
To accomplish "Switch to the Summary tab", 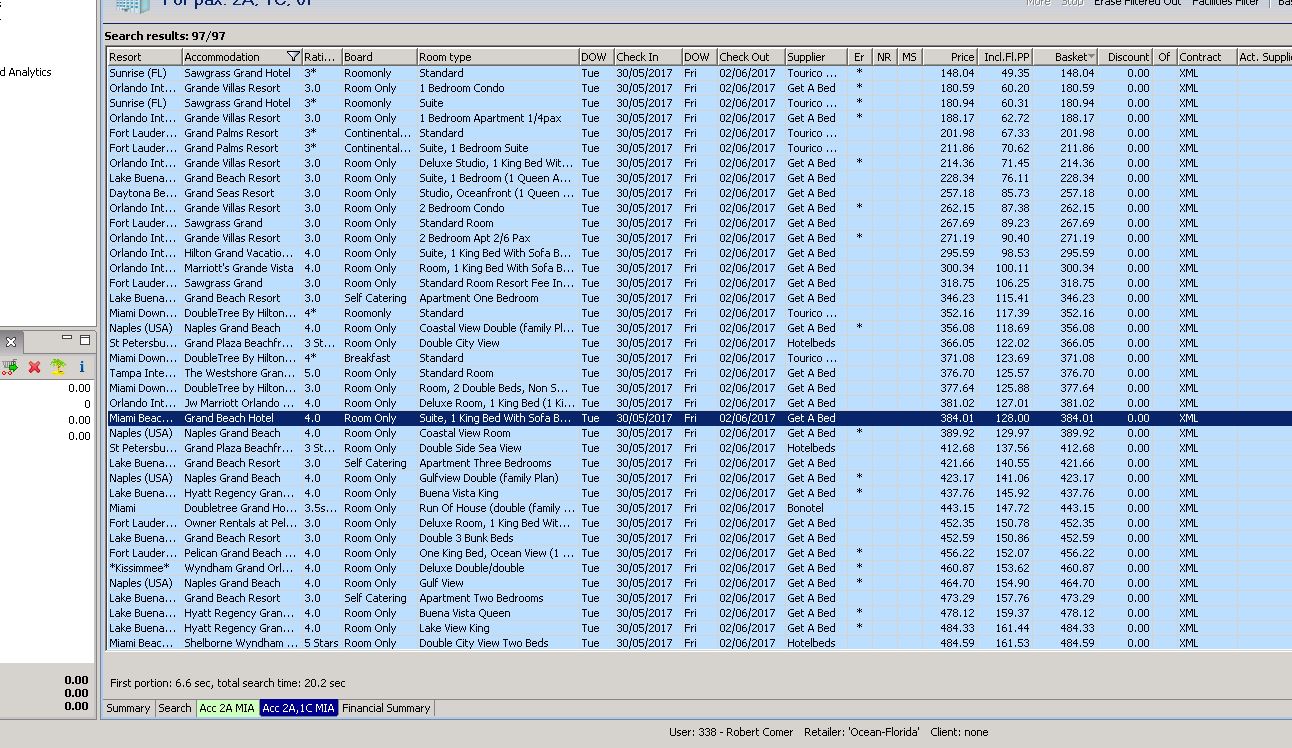I will [x=128, y=708].
